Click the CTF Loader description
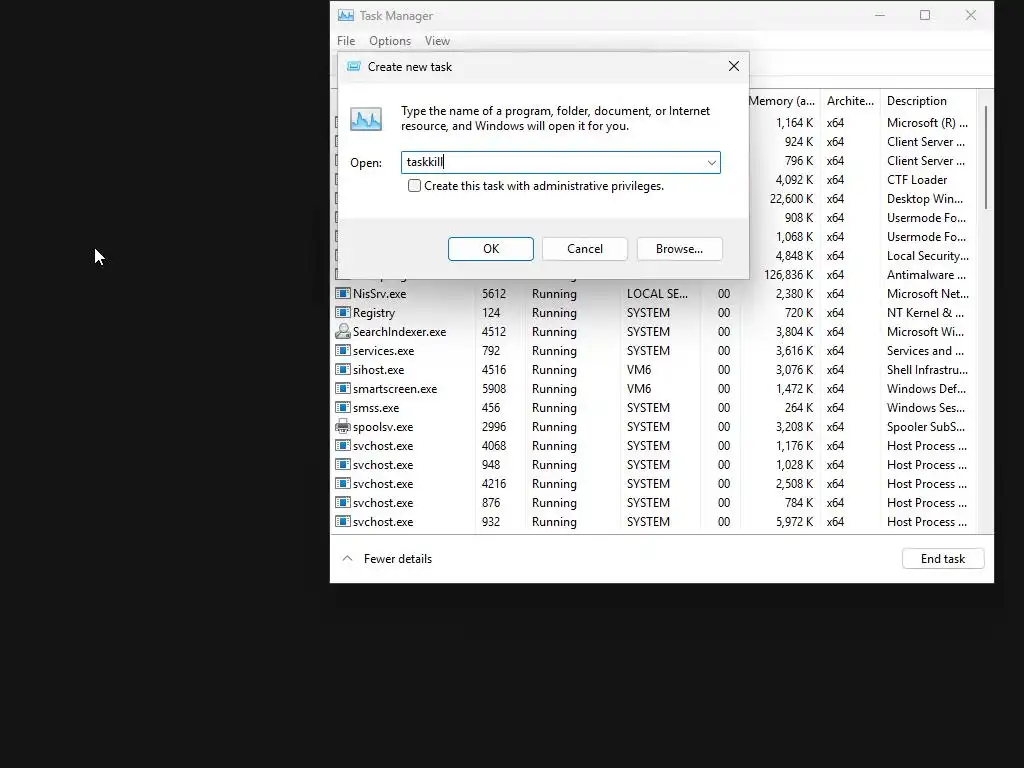Screen dimensions: 1024x768 pyautogui.click(x=916, y=180)
